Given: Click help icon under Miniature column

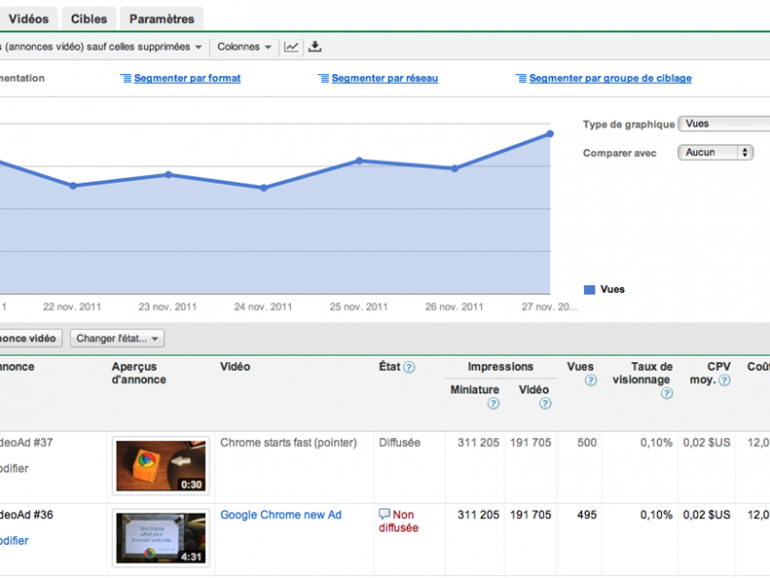Looking at the screenshot, I should click(493, 404).
